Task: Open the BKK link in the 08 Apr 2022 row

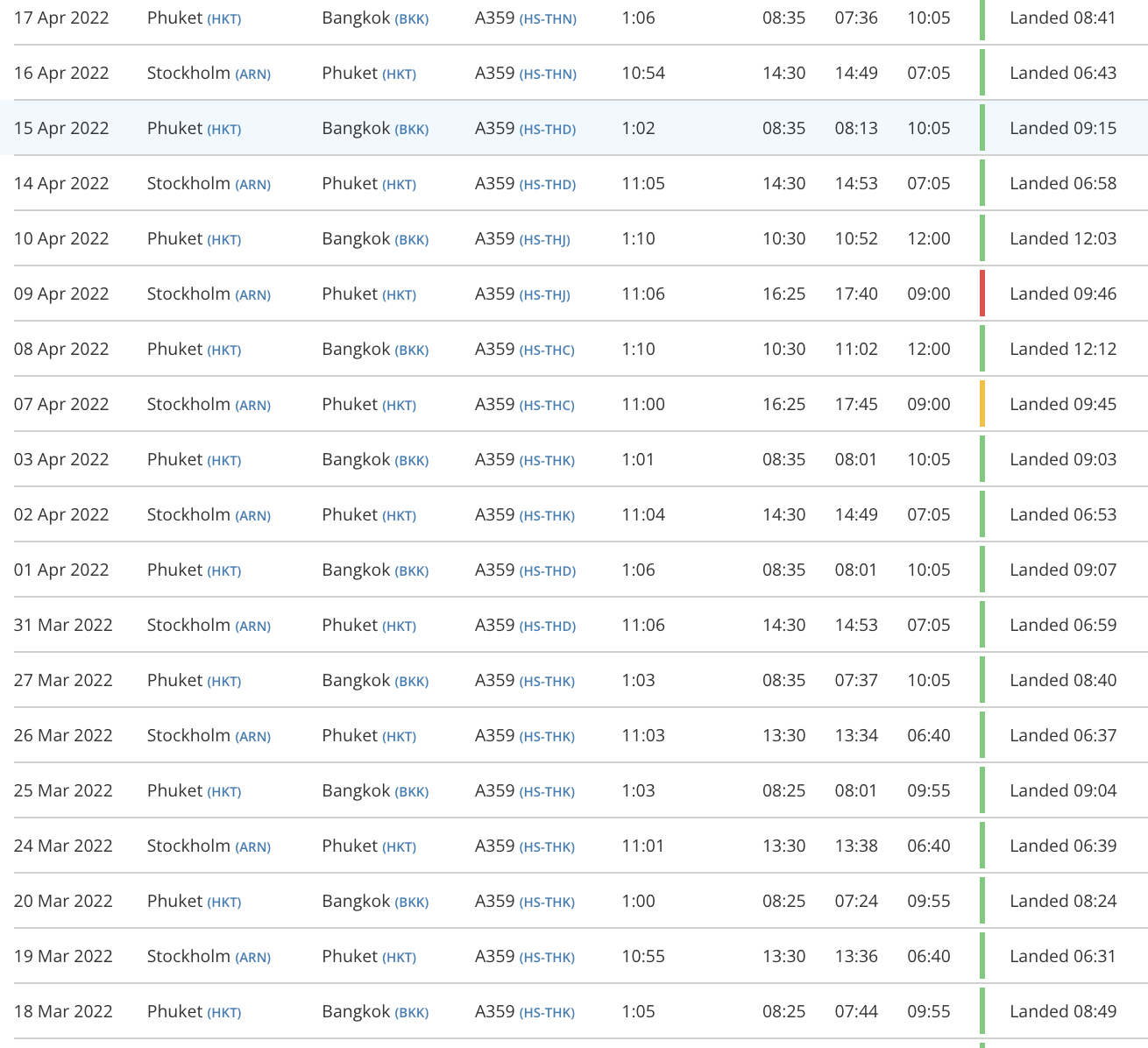Action: [x=412, y=351]
